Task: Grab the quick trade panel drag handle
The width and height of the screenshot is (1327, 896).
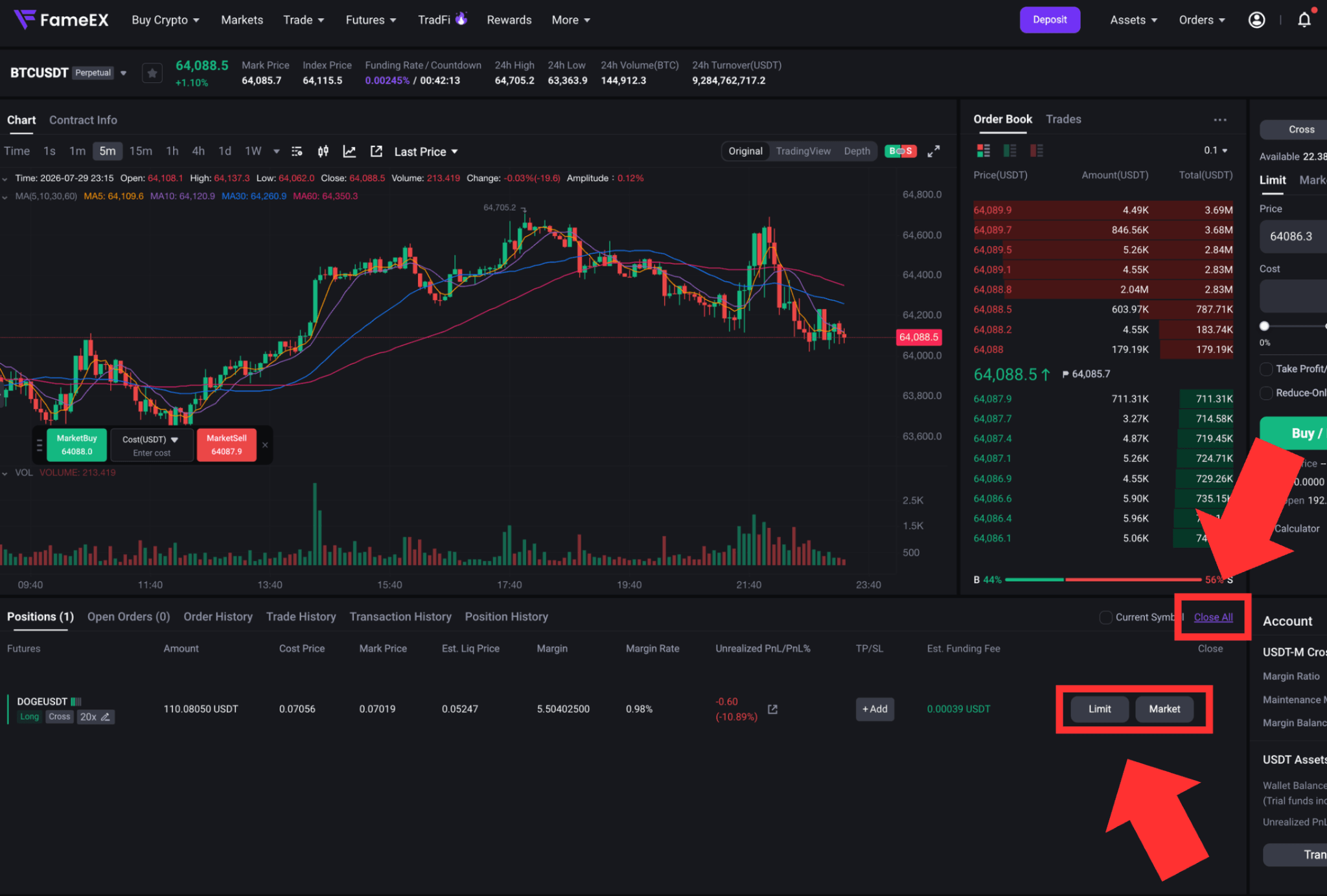Action: [x=40, y=445]
